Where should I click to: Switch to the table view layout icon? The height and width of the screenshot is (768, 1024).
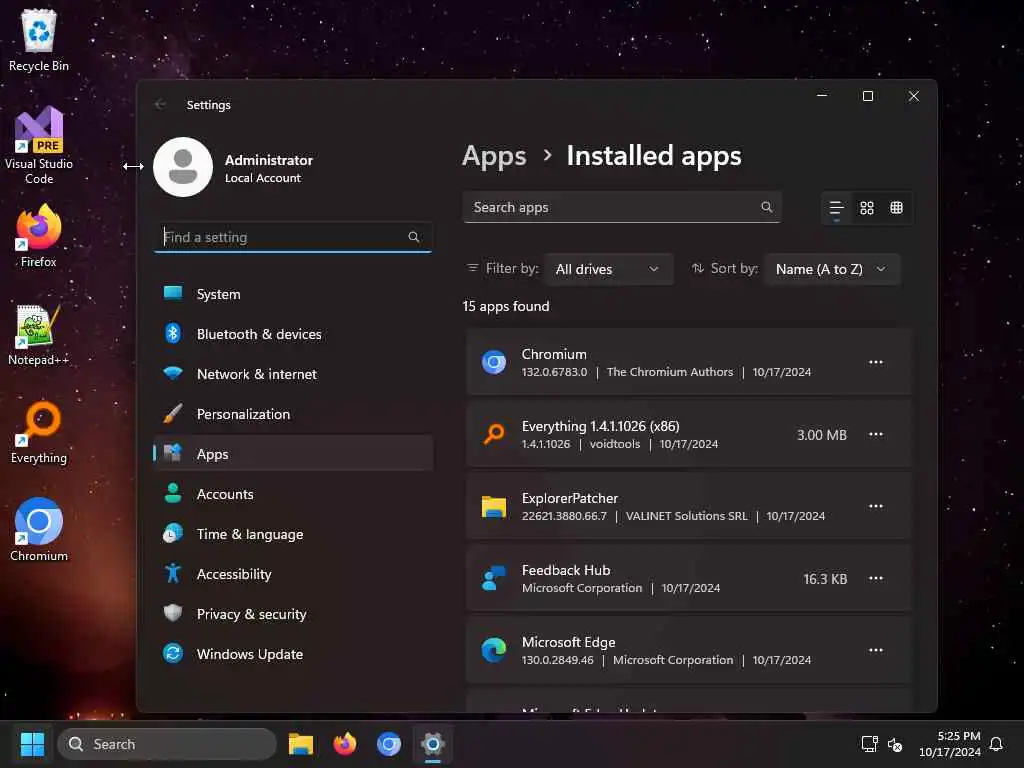[x=897, y=208]
